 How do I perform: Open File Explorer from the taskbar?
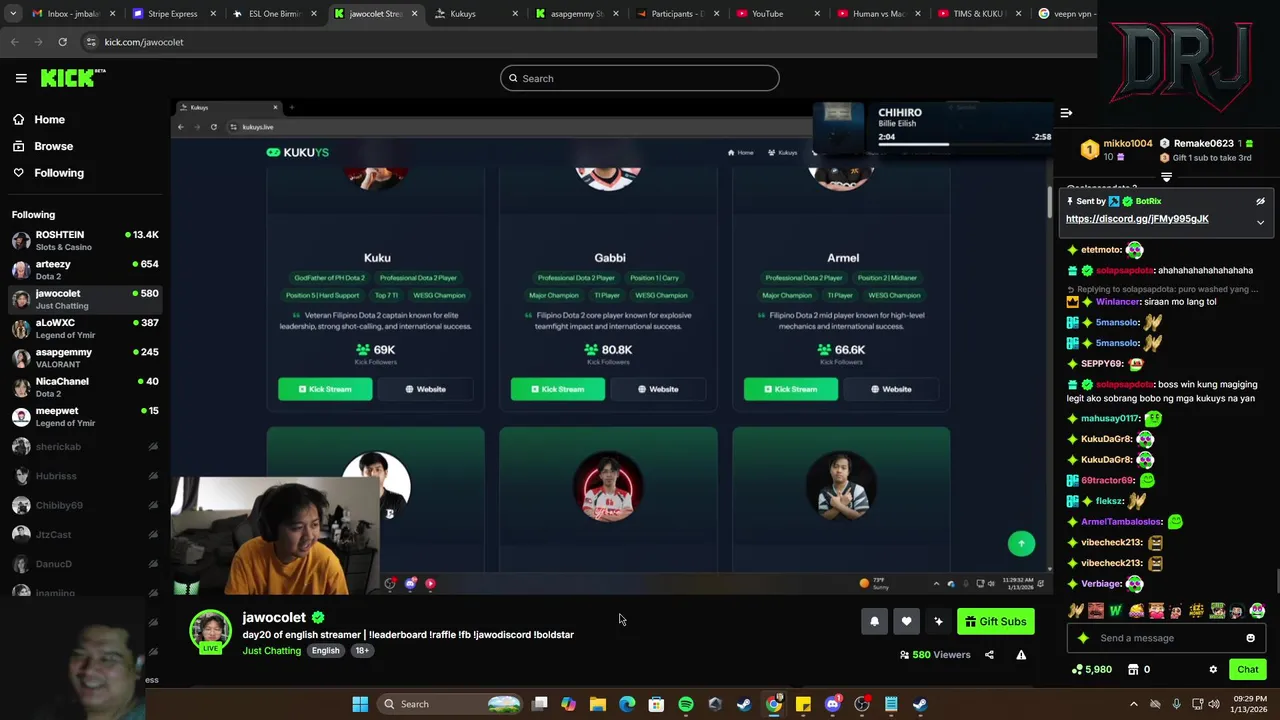click(598, 704)
